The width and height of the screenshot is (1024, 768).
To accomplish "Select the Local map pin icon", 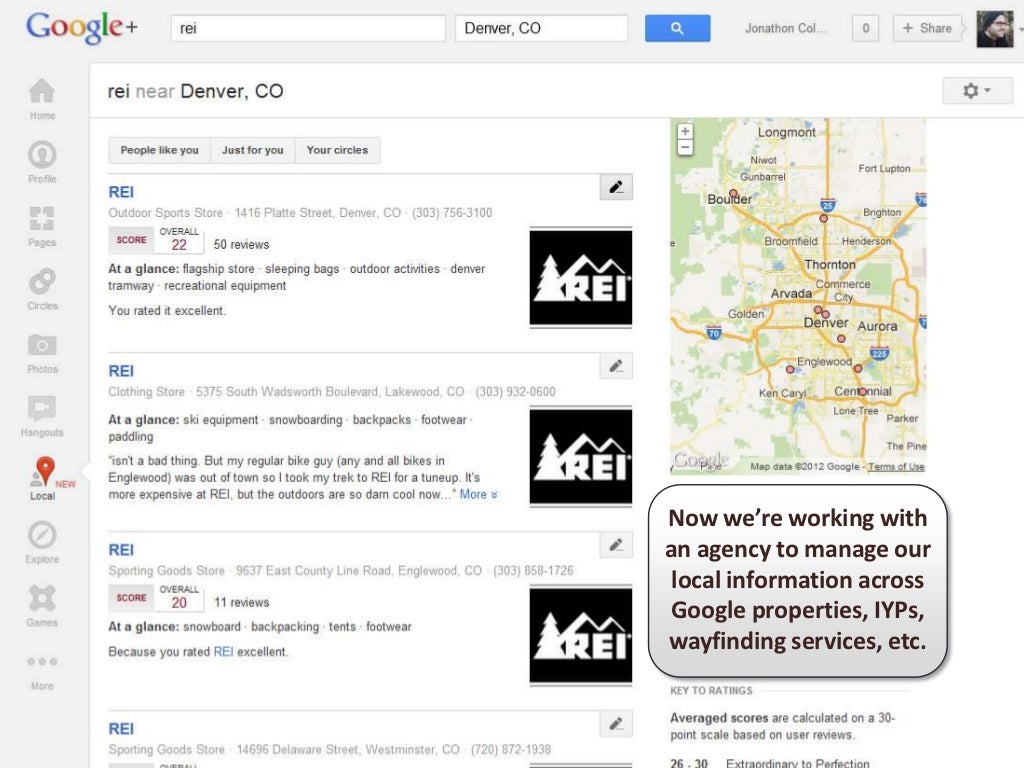I will pos(44,471).
